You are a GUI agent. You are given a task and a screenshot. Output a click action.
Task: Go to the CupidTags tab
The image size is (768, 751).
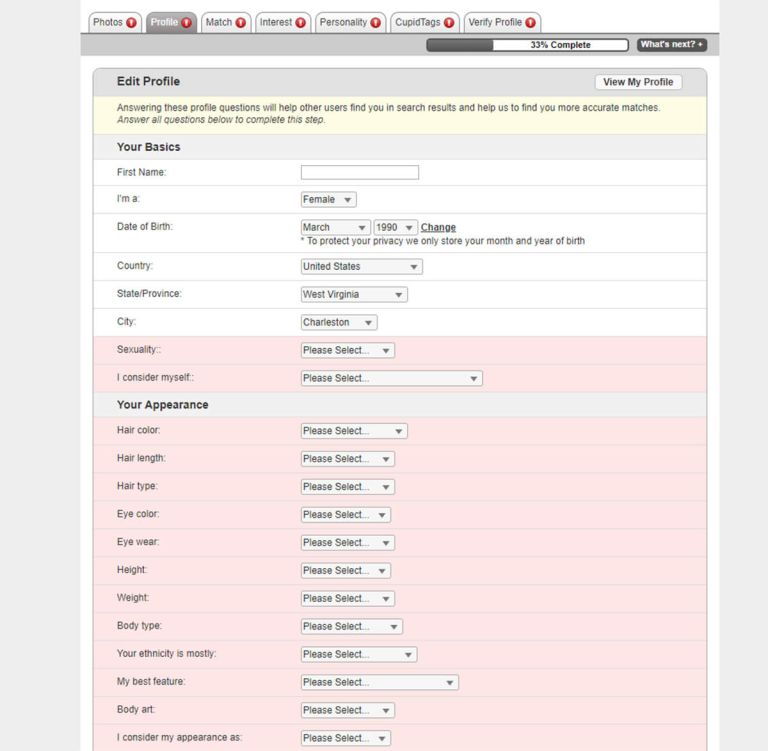[418, 22]
